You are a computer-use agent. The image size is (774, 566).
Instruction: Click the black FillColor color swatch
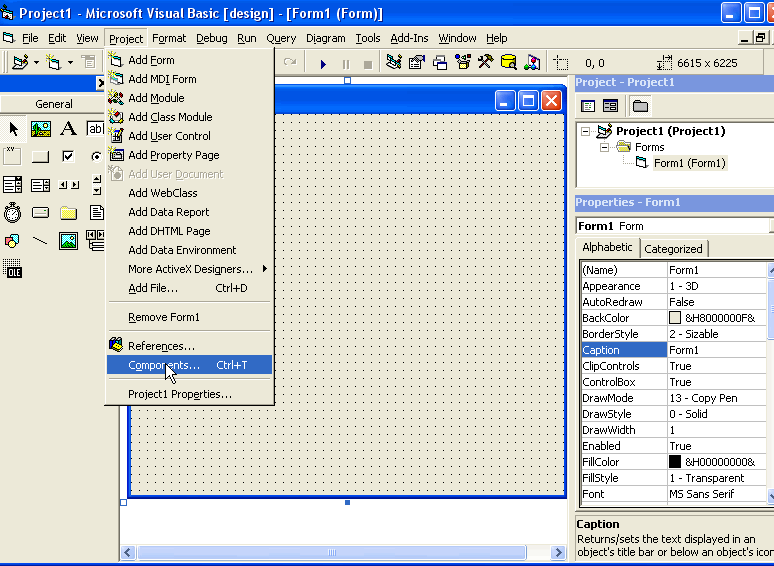click(674, 462)
